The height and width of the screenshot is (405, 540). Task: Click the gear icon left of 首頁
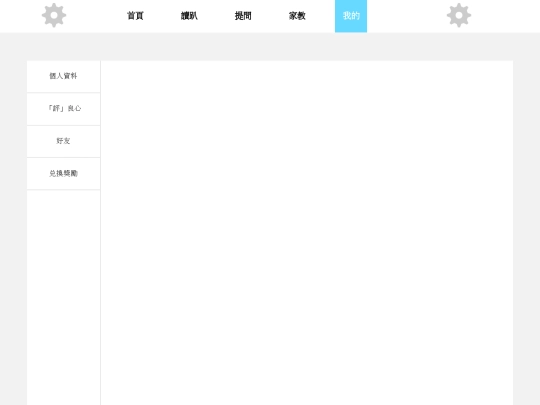(x=54, y=15)
